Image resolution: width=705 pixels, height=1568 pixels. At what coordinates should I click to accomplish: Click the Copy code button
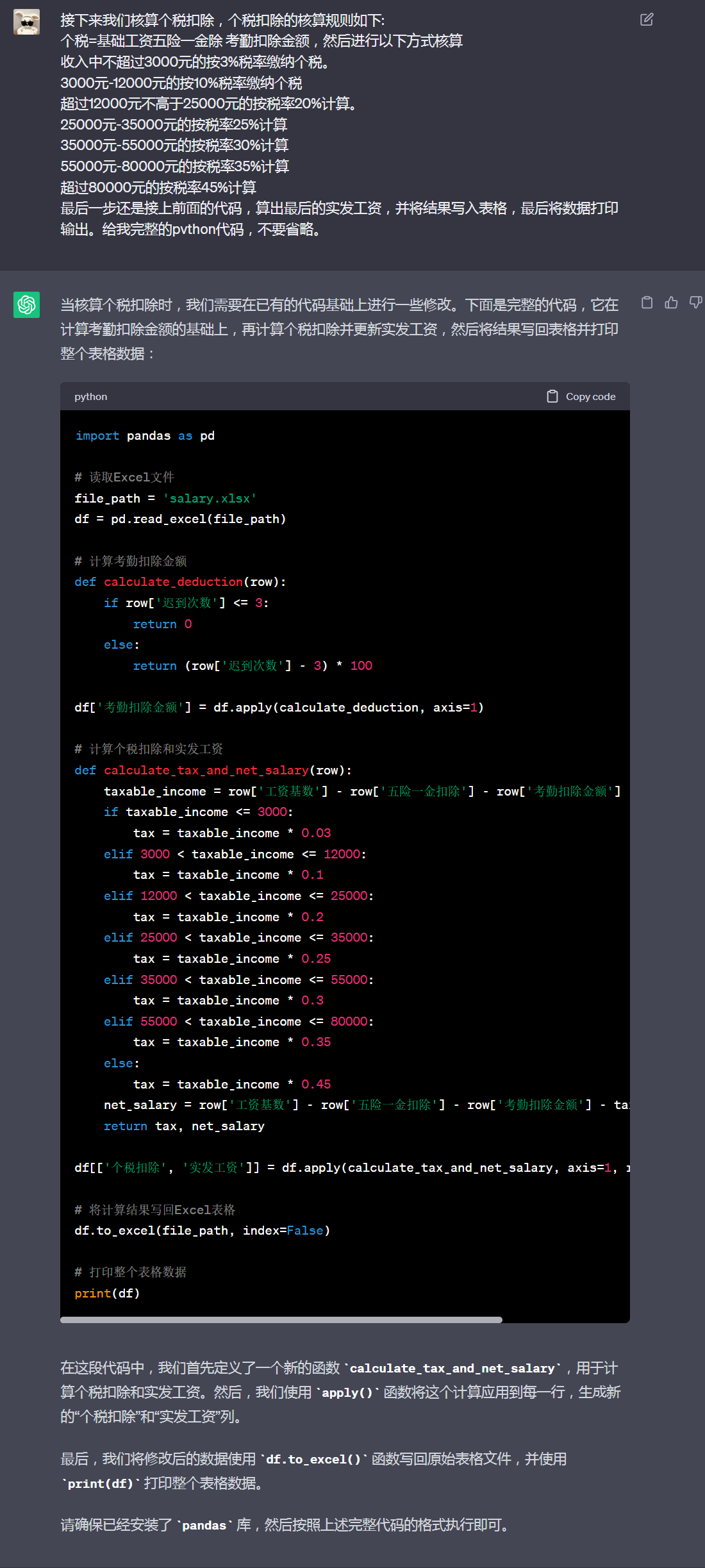point(581,397)
